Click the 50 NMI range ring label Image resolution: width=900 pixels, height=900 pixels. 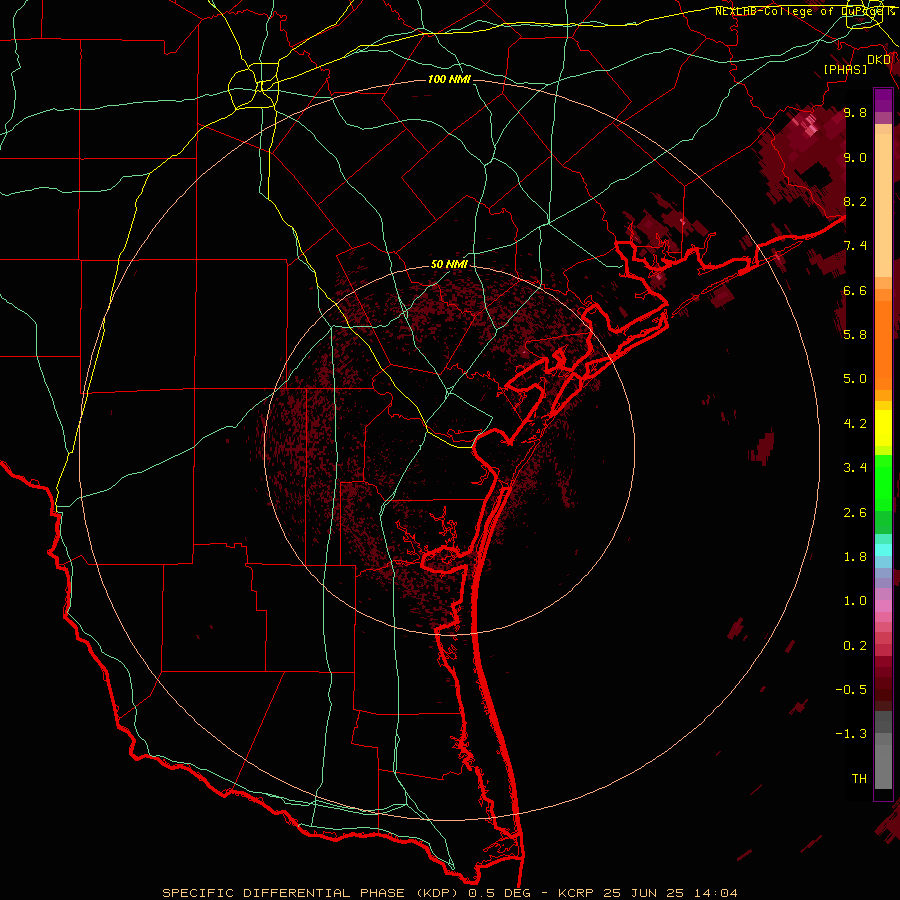[449, 264]
